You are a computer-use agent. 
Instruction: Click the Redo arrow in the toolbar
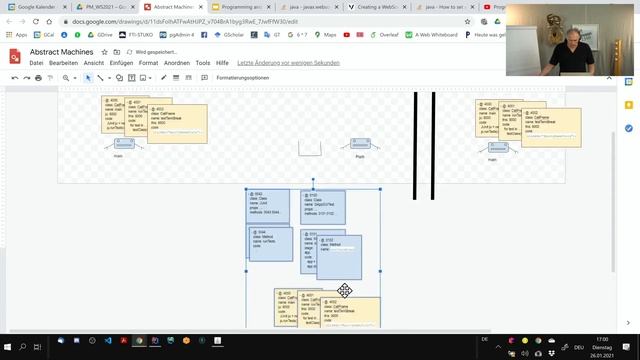click(27, 78)
